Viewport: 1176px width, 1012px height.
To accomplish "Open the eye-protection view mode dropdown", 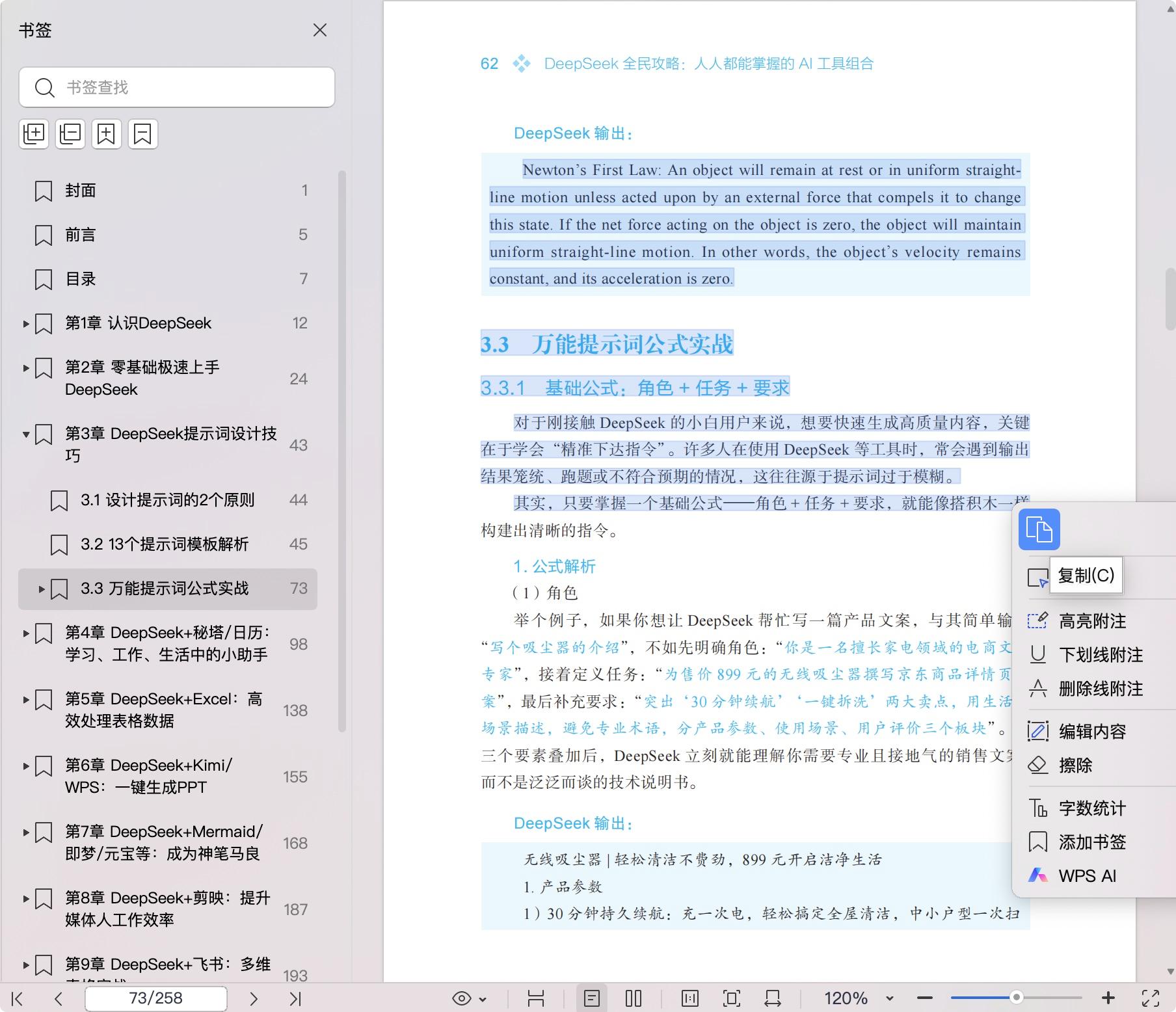I will point(483,999).
